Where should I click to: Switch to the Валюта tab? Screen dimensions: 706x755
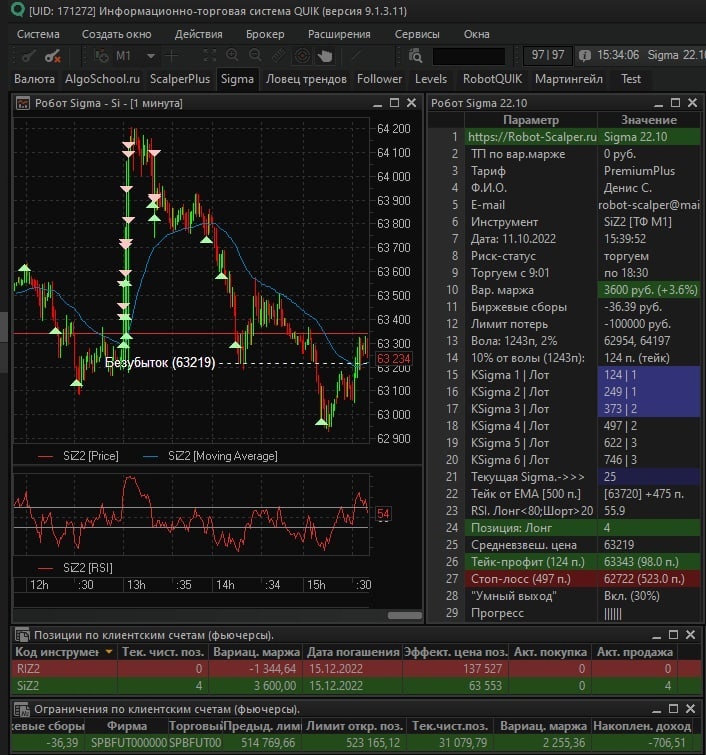coord(34,79)
